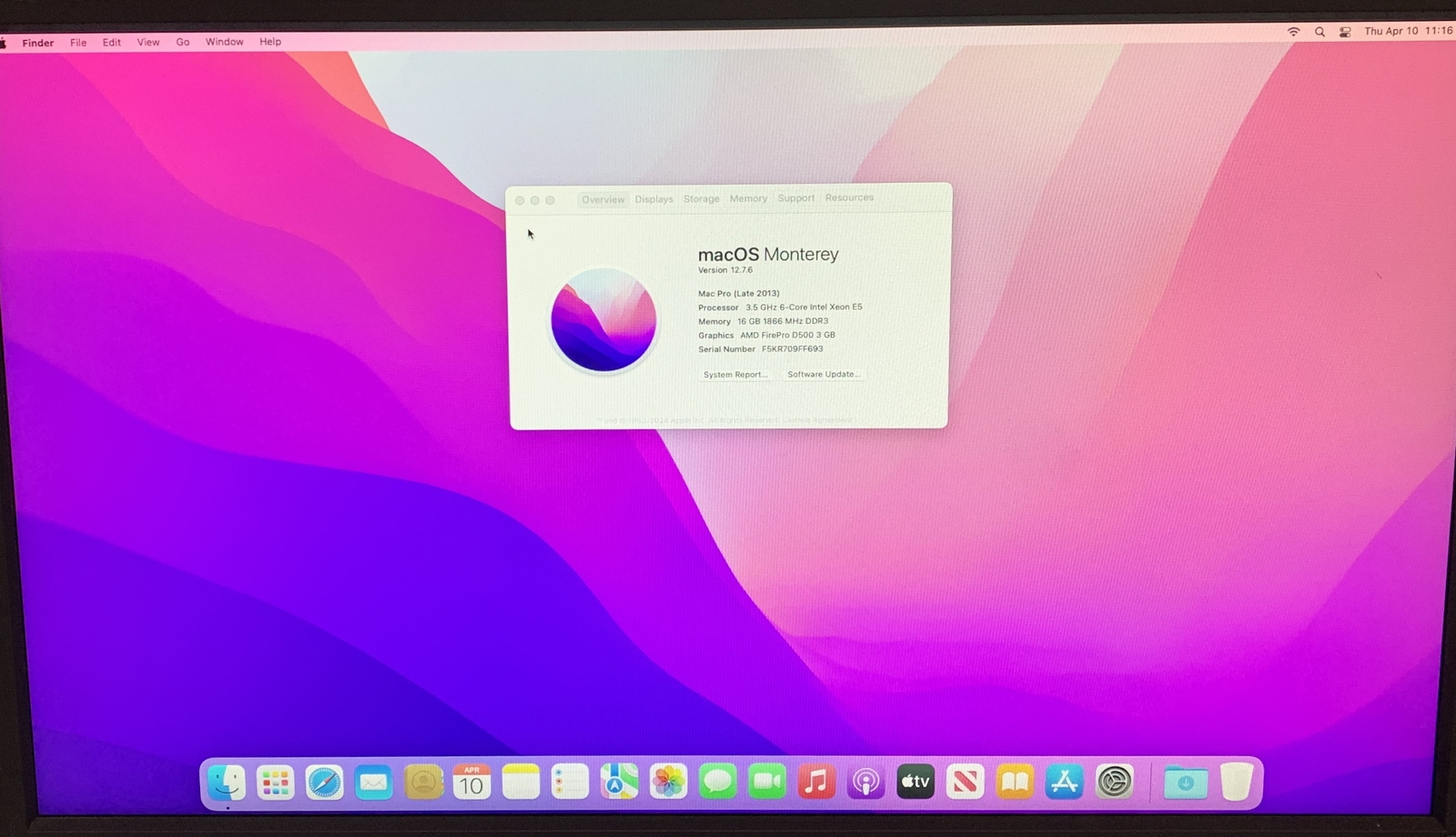Open Downloads folder in the Dock

coord(1185,782)
